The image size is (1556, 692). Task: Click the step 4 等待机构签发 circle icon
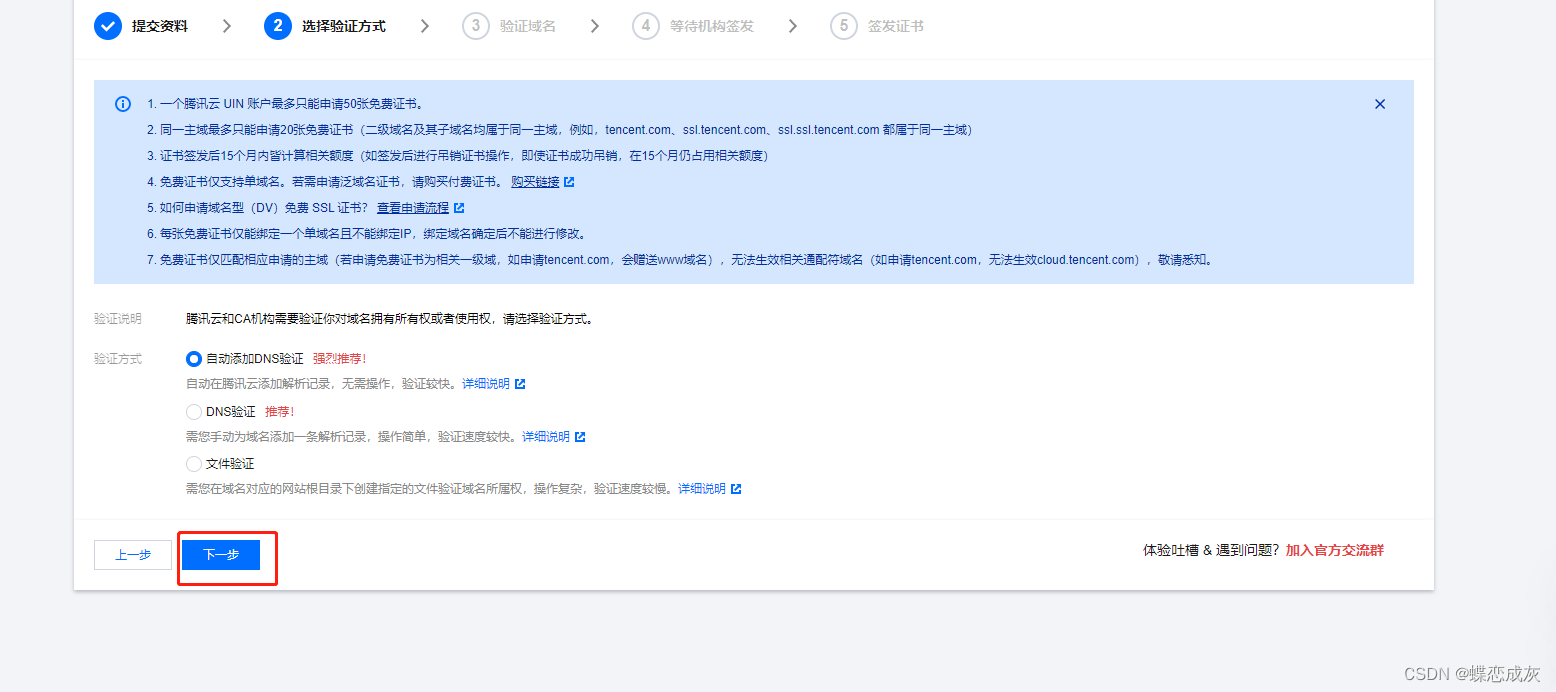pos(646,26)
